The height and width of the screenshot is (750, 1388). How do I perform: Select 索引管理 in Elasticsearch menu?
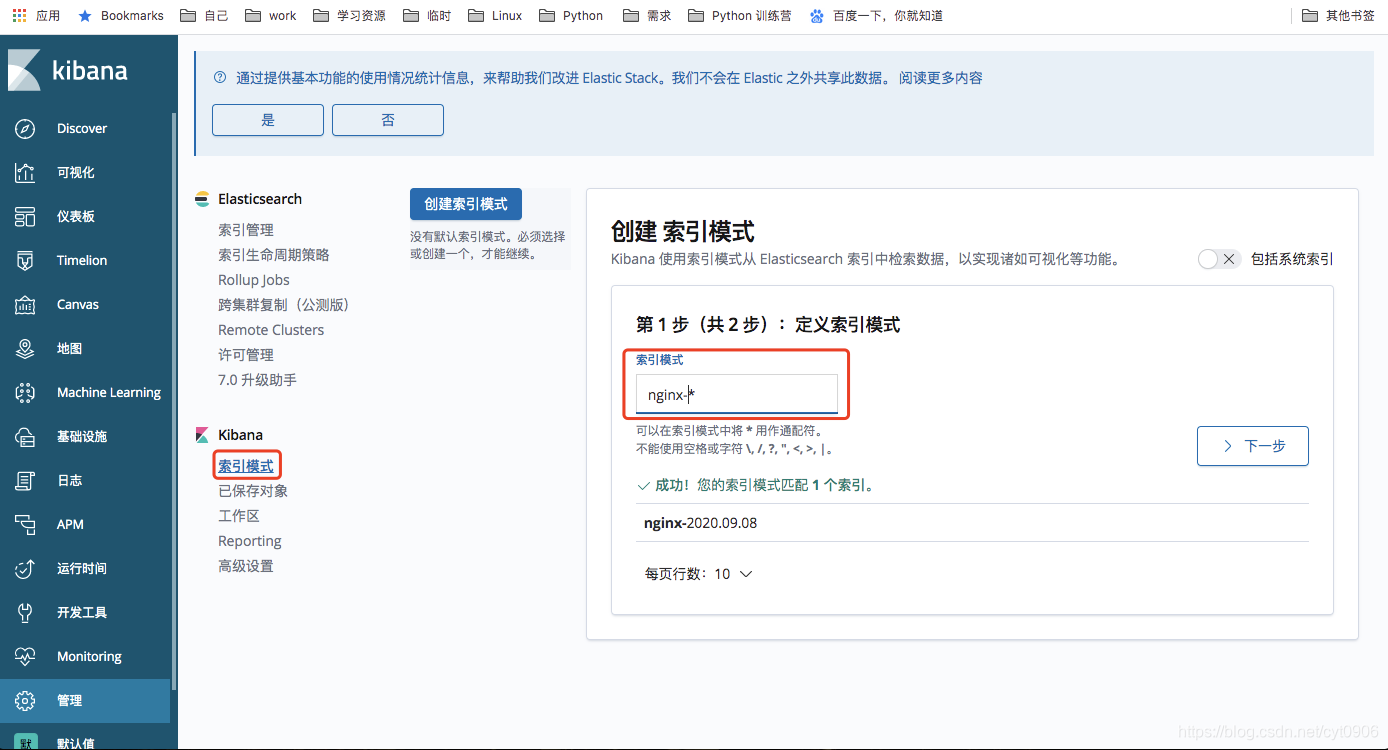(x=246, y=230)
